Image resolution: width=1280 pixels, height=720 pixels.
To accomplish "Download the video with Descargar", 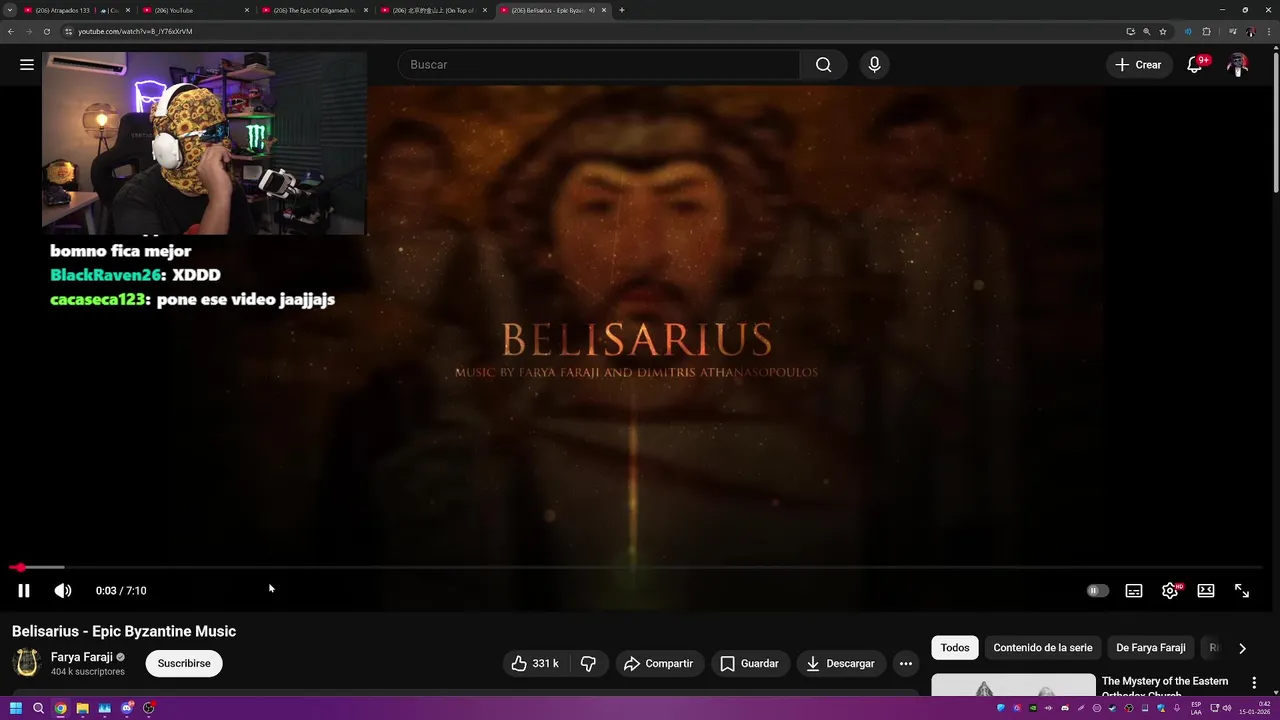I will click(840, 663).
